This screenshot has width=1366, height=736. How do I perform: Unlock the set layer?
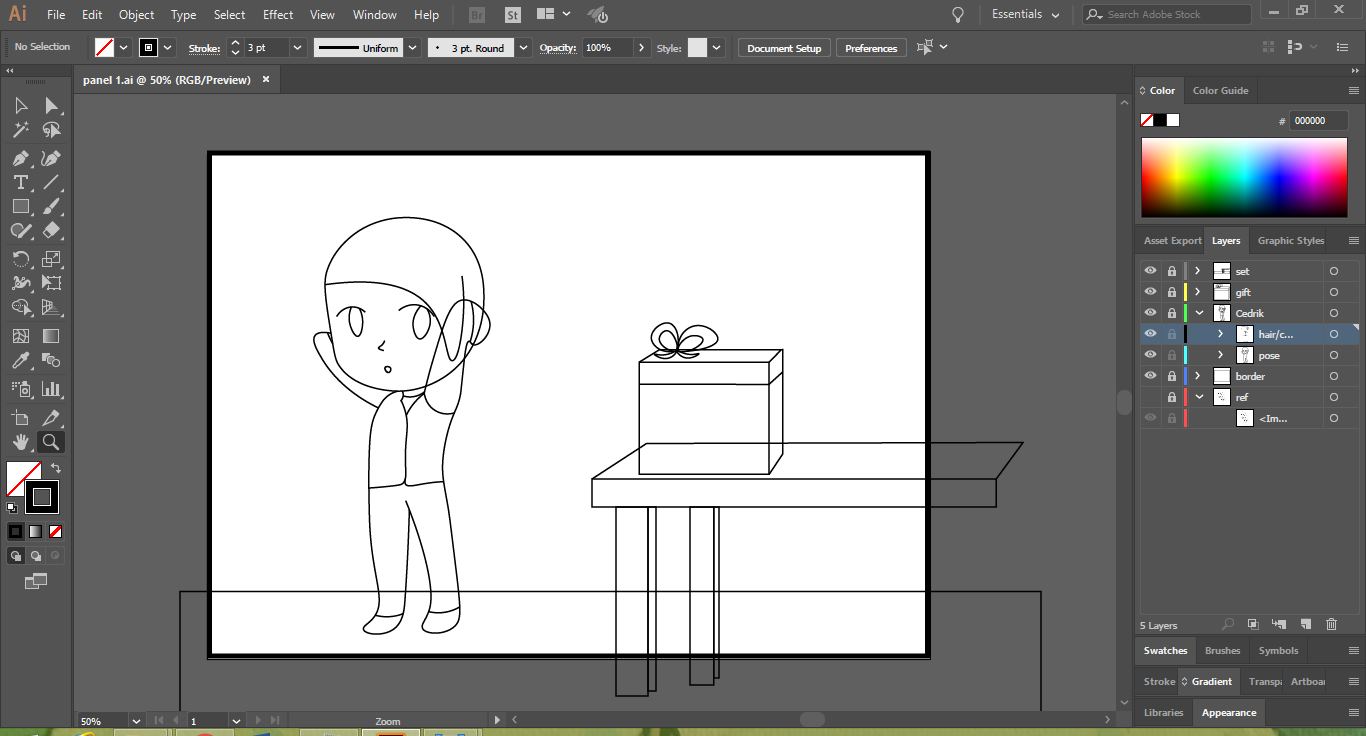[1172, 271]
